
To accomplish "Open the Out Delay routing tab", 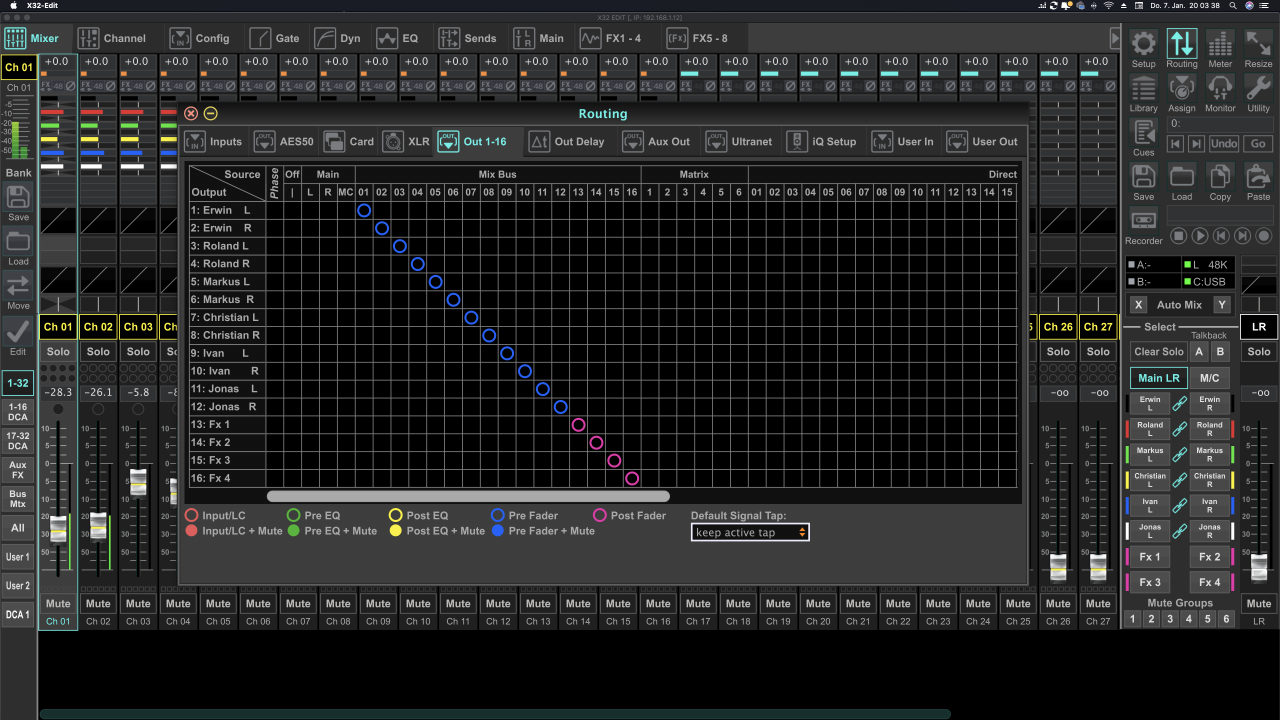I will click(567, 142).
